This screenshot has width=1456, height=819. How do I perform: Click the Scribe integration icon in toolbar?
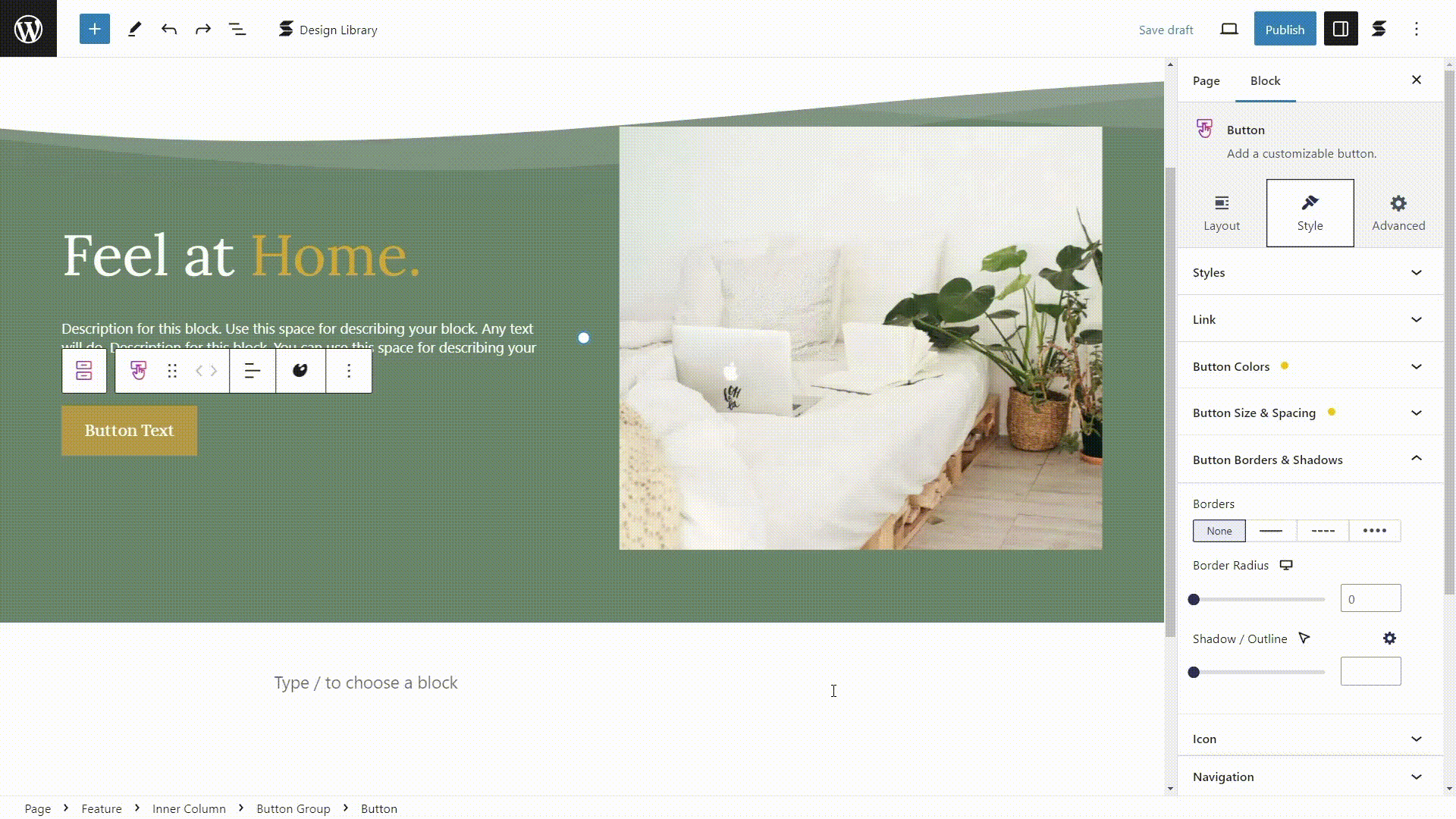coord(1380,29)
